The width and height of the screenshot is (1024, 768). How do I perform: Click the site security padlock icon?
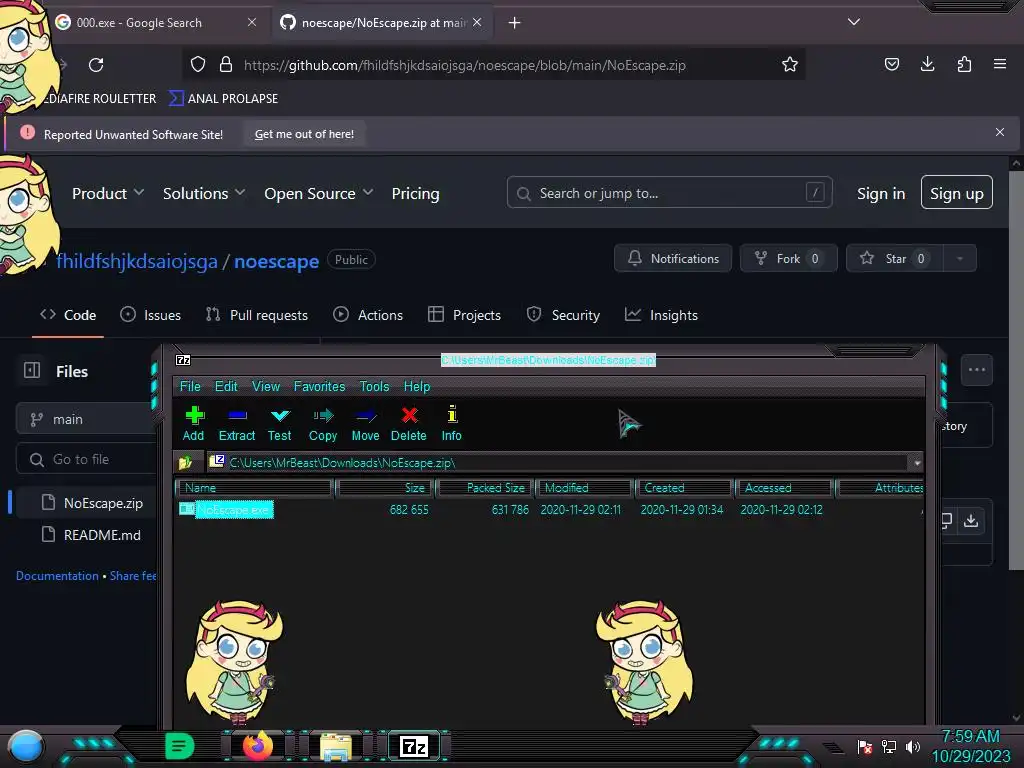point(226,65)
